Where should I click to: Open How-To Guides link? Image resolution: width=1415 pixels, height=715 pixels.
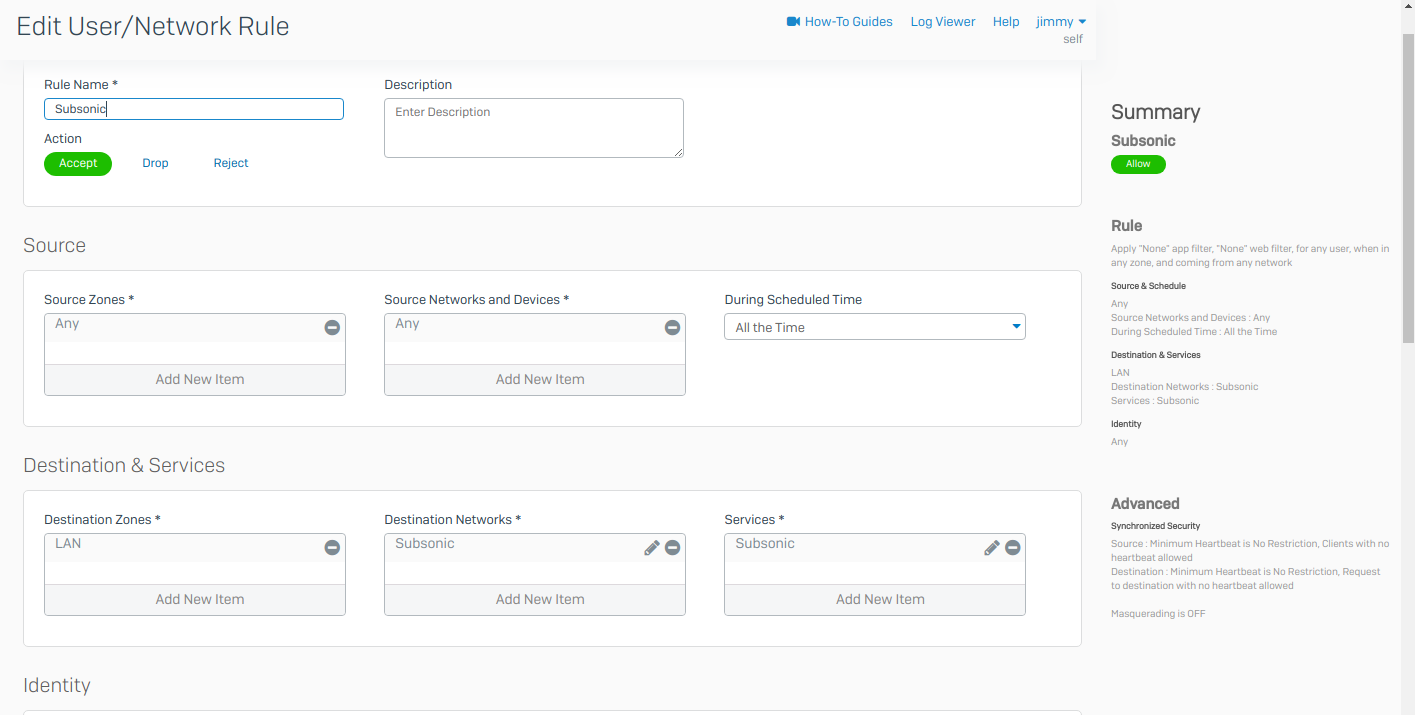(x=849, y=21)
